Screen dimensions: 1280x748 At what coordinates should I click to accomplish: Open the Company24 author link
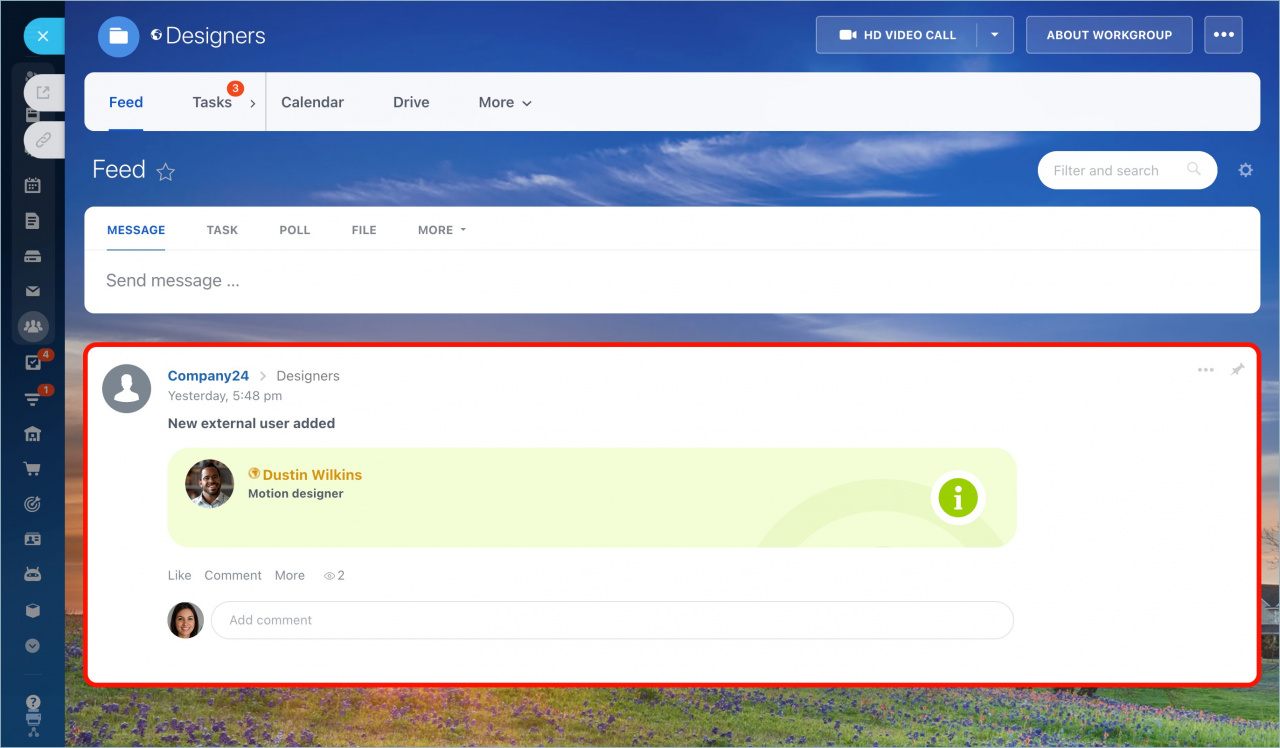point(208,376)
